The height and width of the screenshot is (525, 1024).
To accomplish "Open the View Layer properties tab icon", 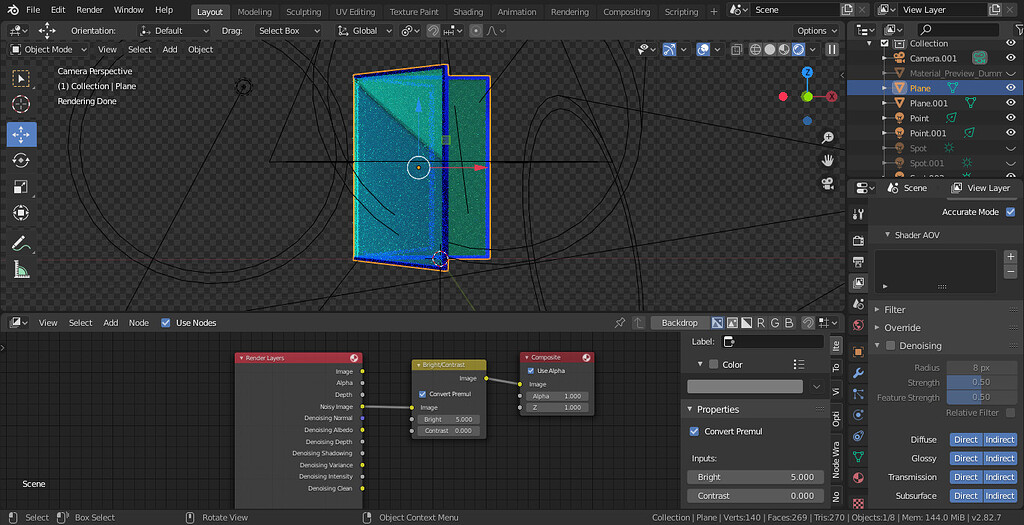I will 858,283.
